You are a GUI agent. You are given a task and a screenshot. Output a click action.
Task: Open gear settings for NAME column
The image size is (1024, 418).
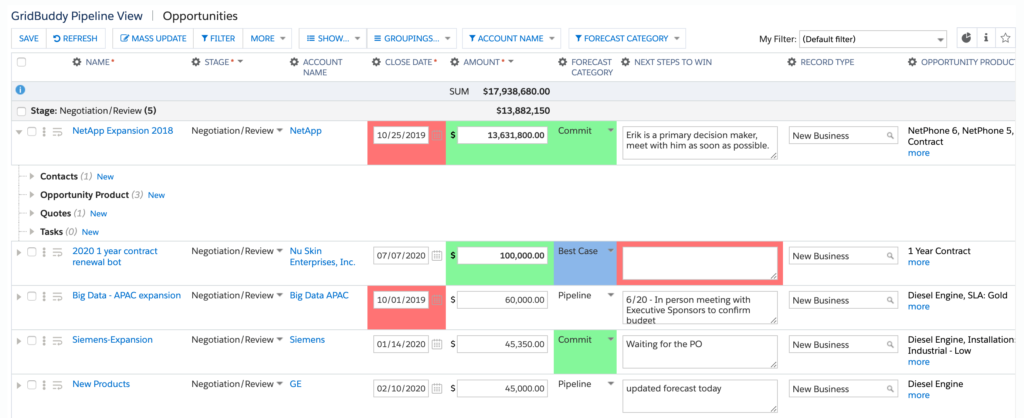(76, 62)
